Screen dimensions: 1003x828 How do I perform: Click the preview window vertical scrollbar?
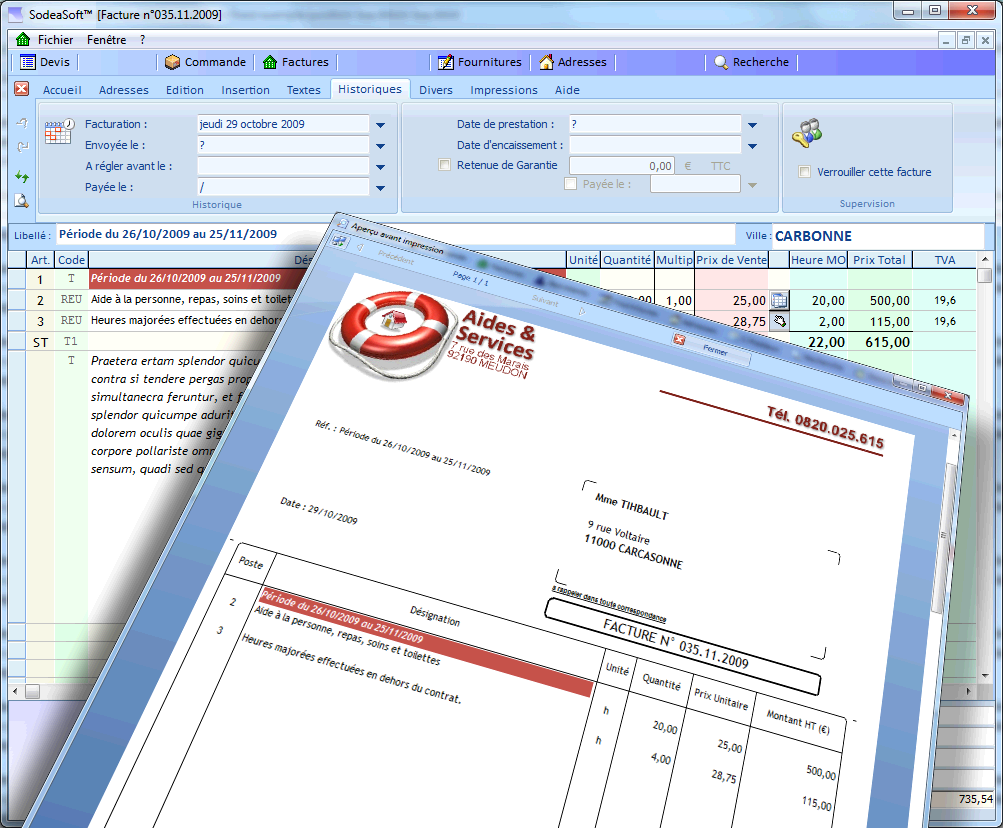point(946,536)
